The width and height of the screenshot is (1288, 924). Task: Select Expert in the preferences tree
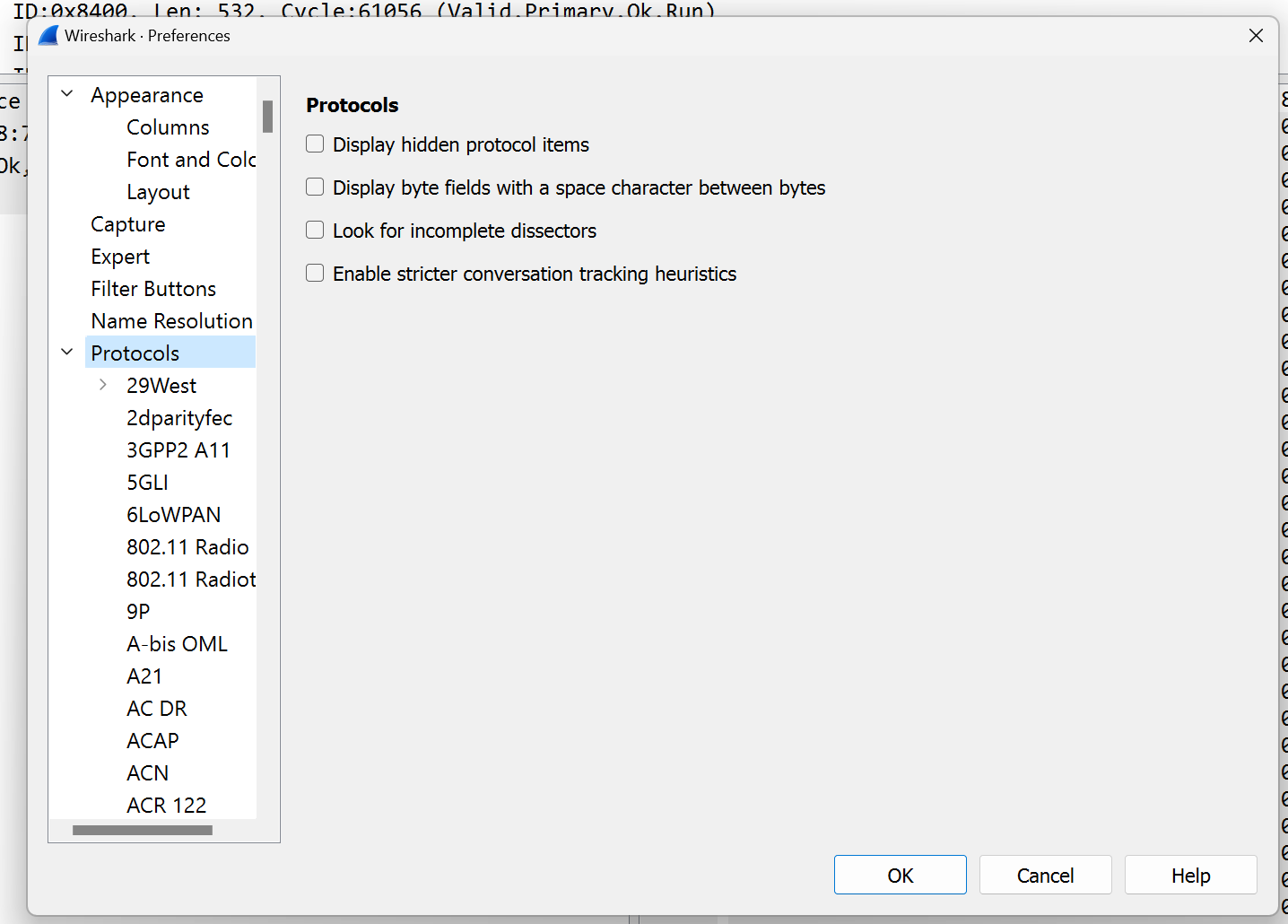coord(120,257)
